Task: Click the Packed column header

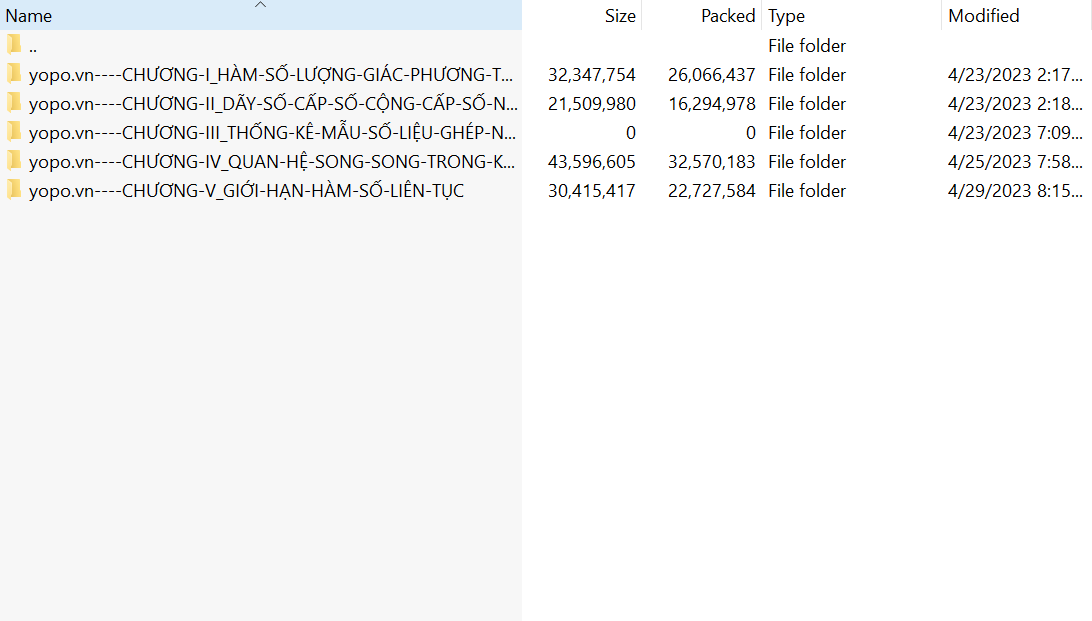Action: (727, 16)
